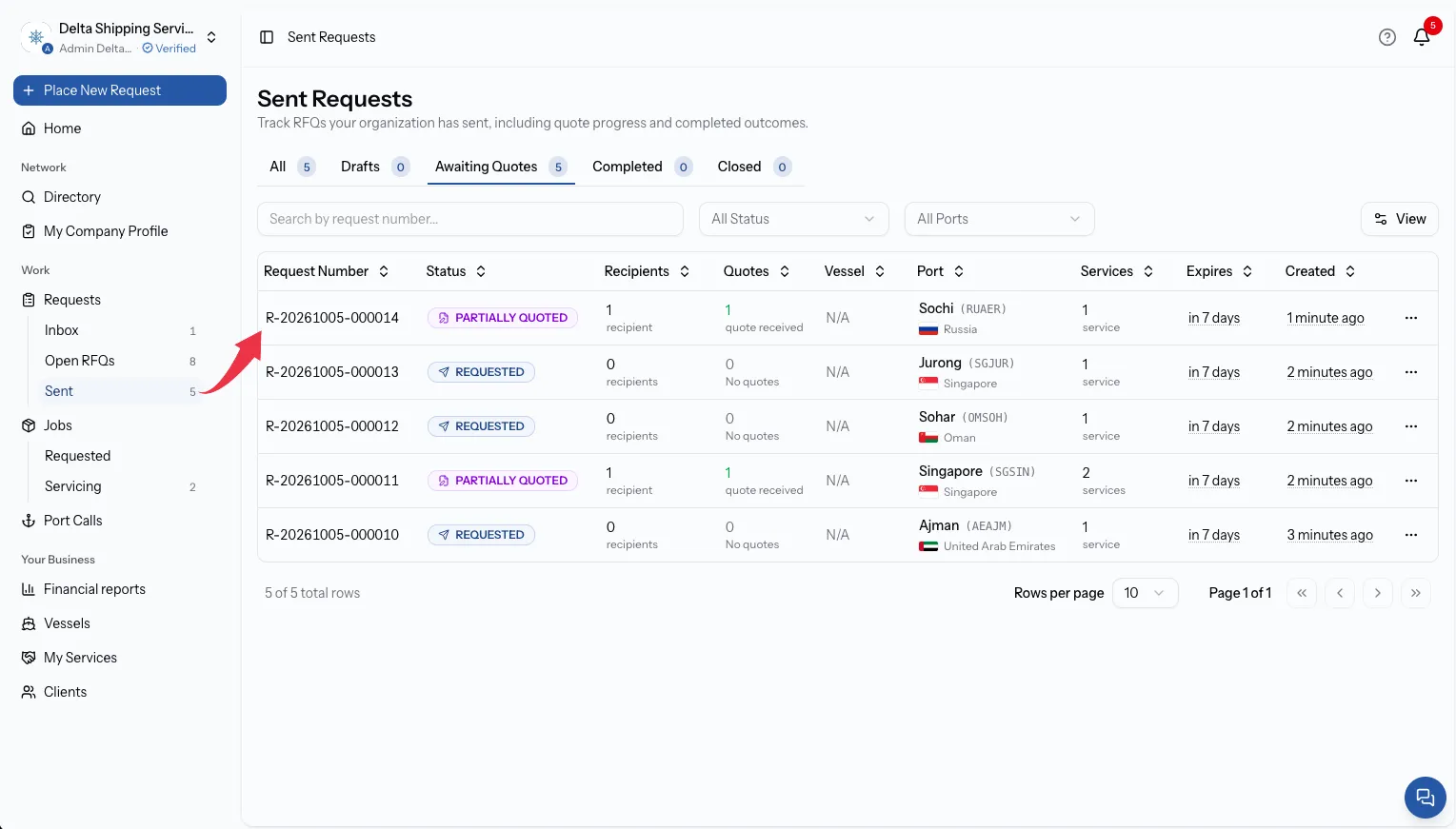
Task: Sort by Vessel column
Action: (855, 271)
